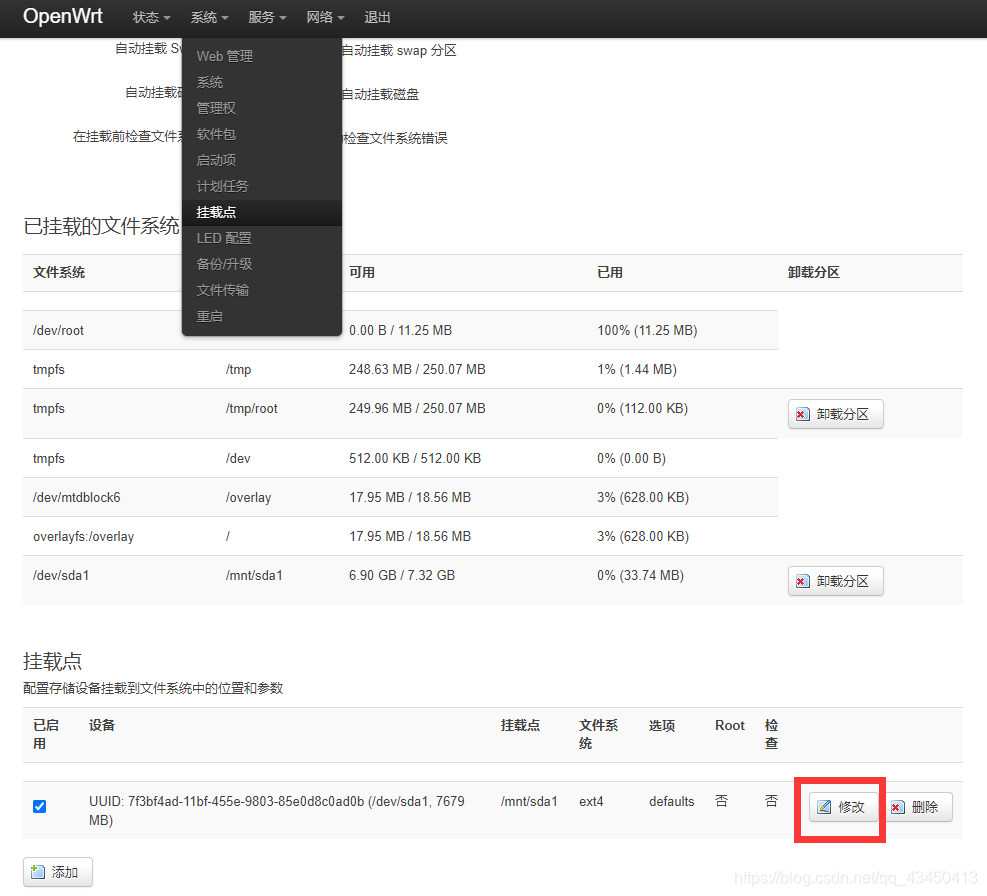Click the OpenWrt brand logo
This screenshot has width=987, height=896.
(x=62, y=16)
